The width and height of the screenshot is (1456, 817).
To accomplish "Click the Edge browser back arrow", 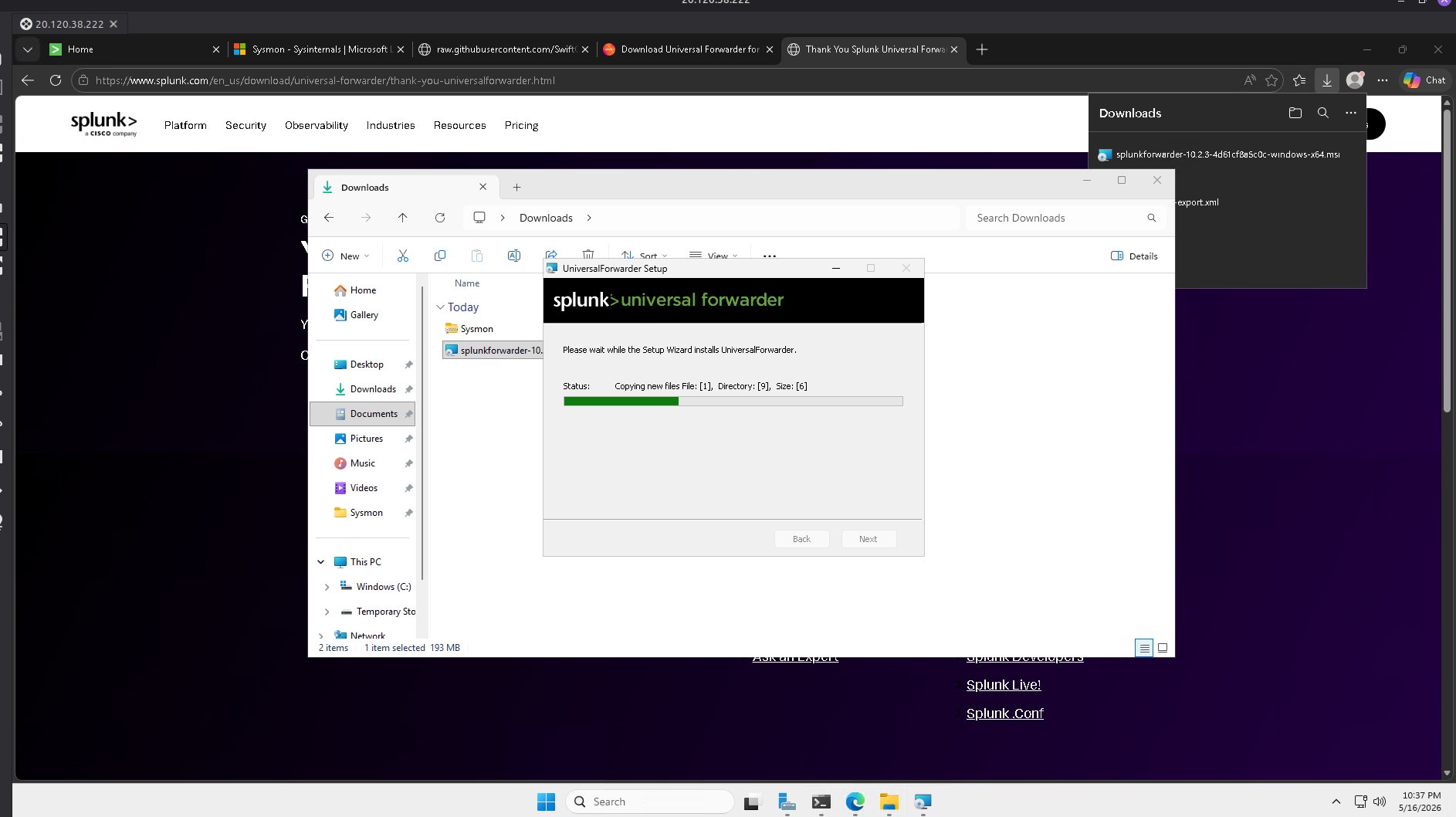I will 28,80.
